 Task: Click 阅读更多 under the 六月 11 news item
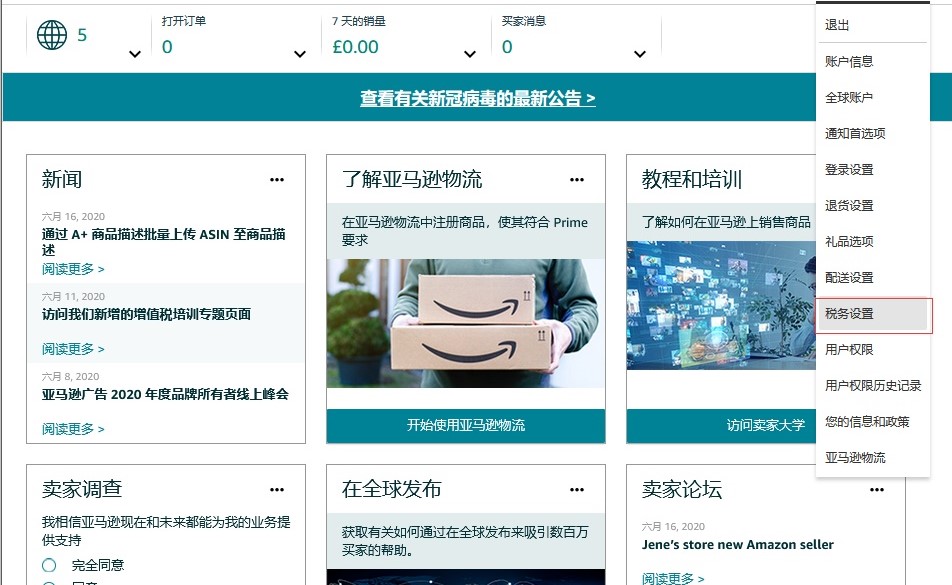coord(73,349)
